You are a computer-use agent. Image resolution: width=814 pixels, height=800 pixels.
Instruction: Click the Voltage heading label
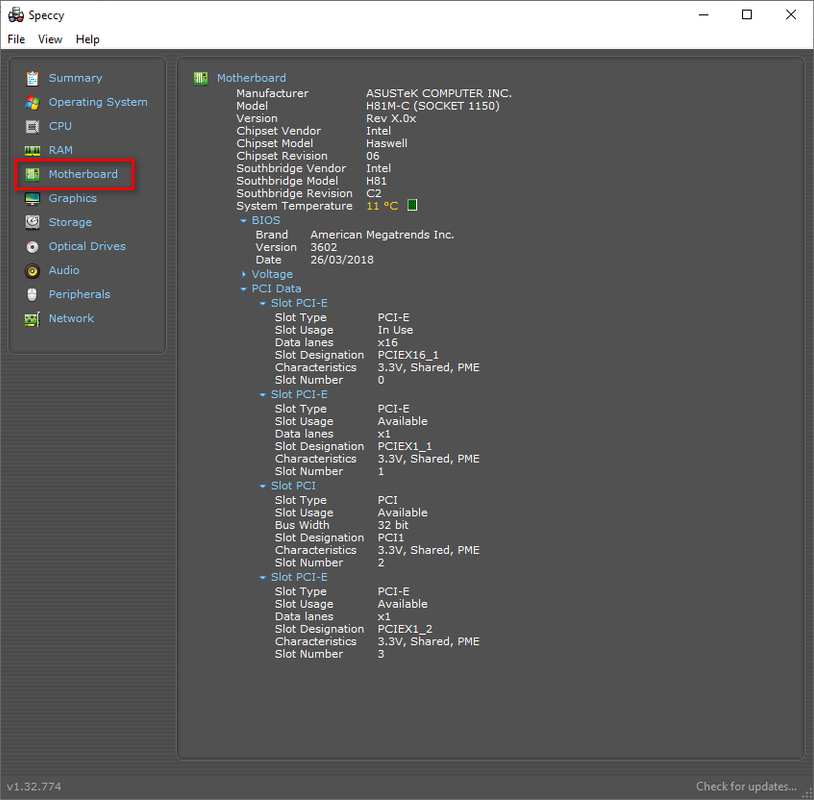point(272,274)
